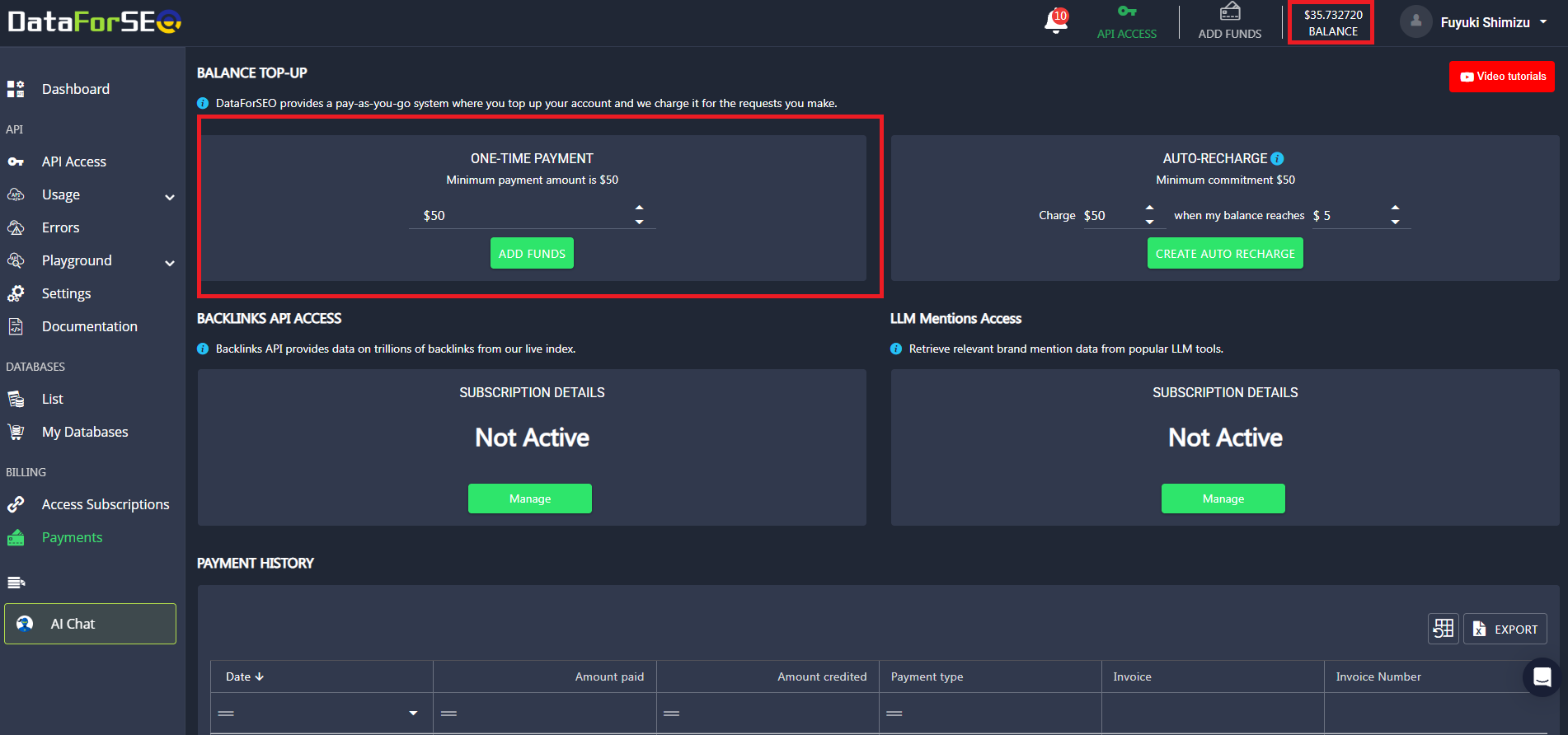The width and height of the screenshot is (1568, 735).
Task: Open the Payment type filter operator menu
Action: (894, 714)
